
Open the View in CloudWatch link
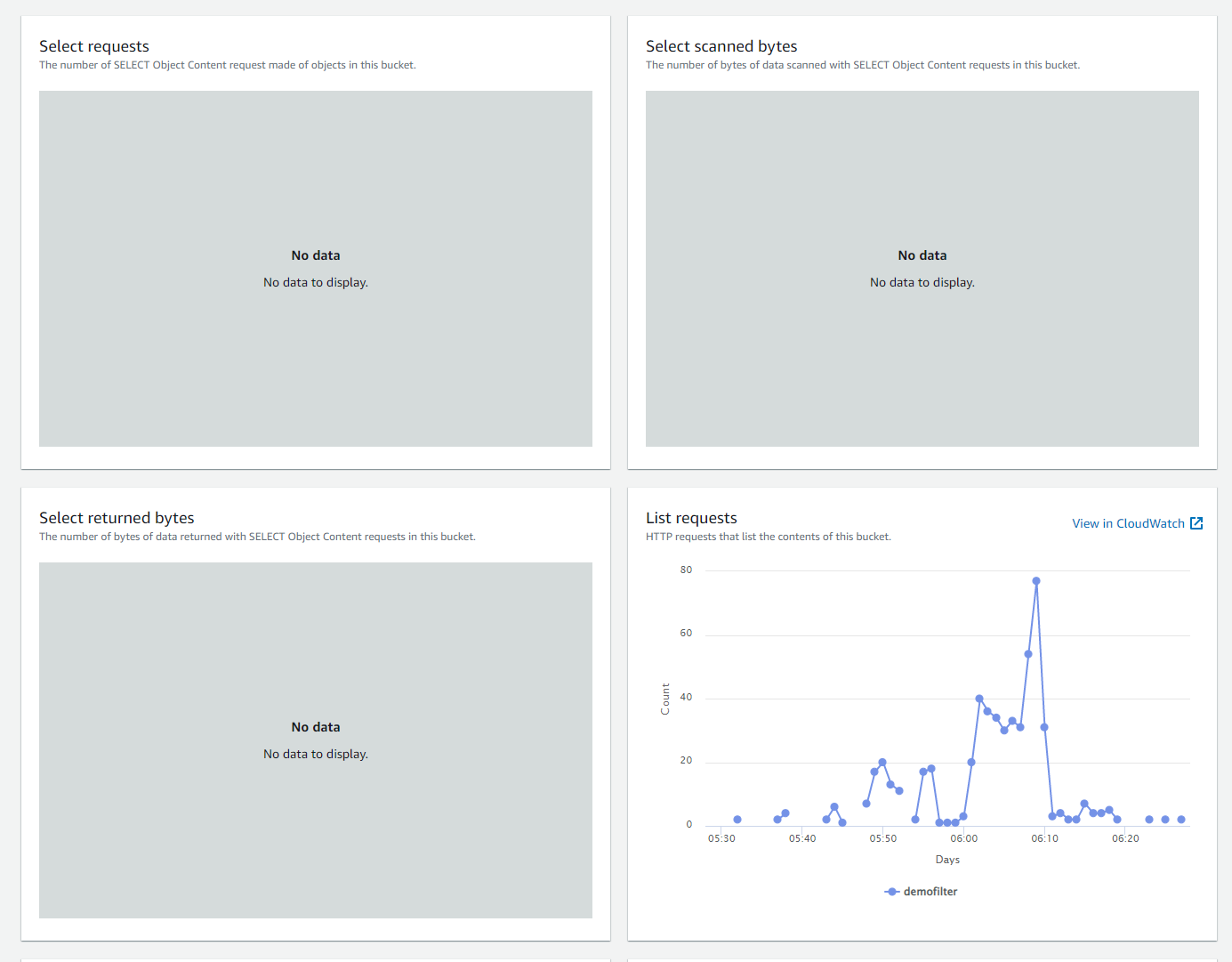[1137, 523]
